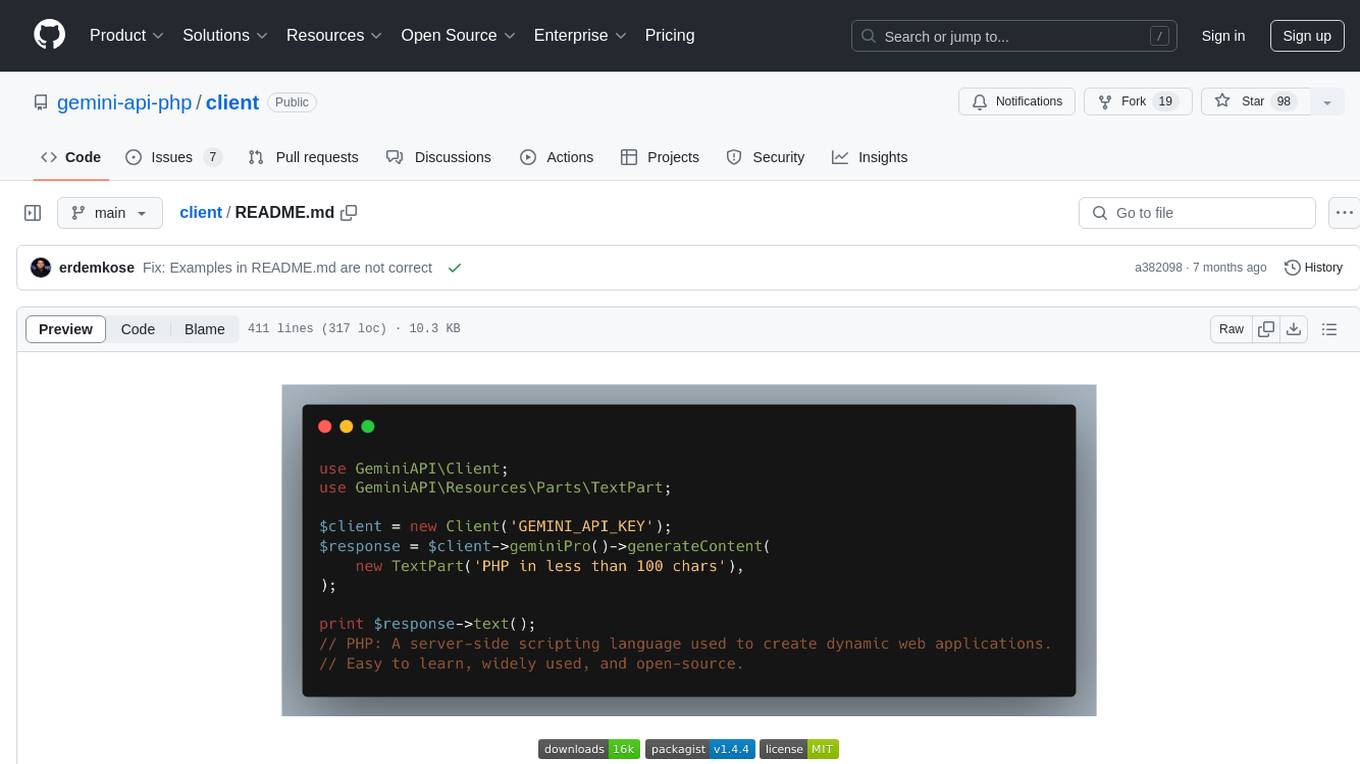Click the Star count 98

click(1284, 102)
